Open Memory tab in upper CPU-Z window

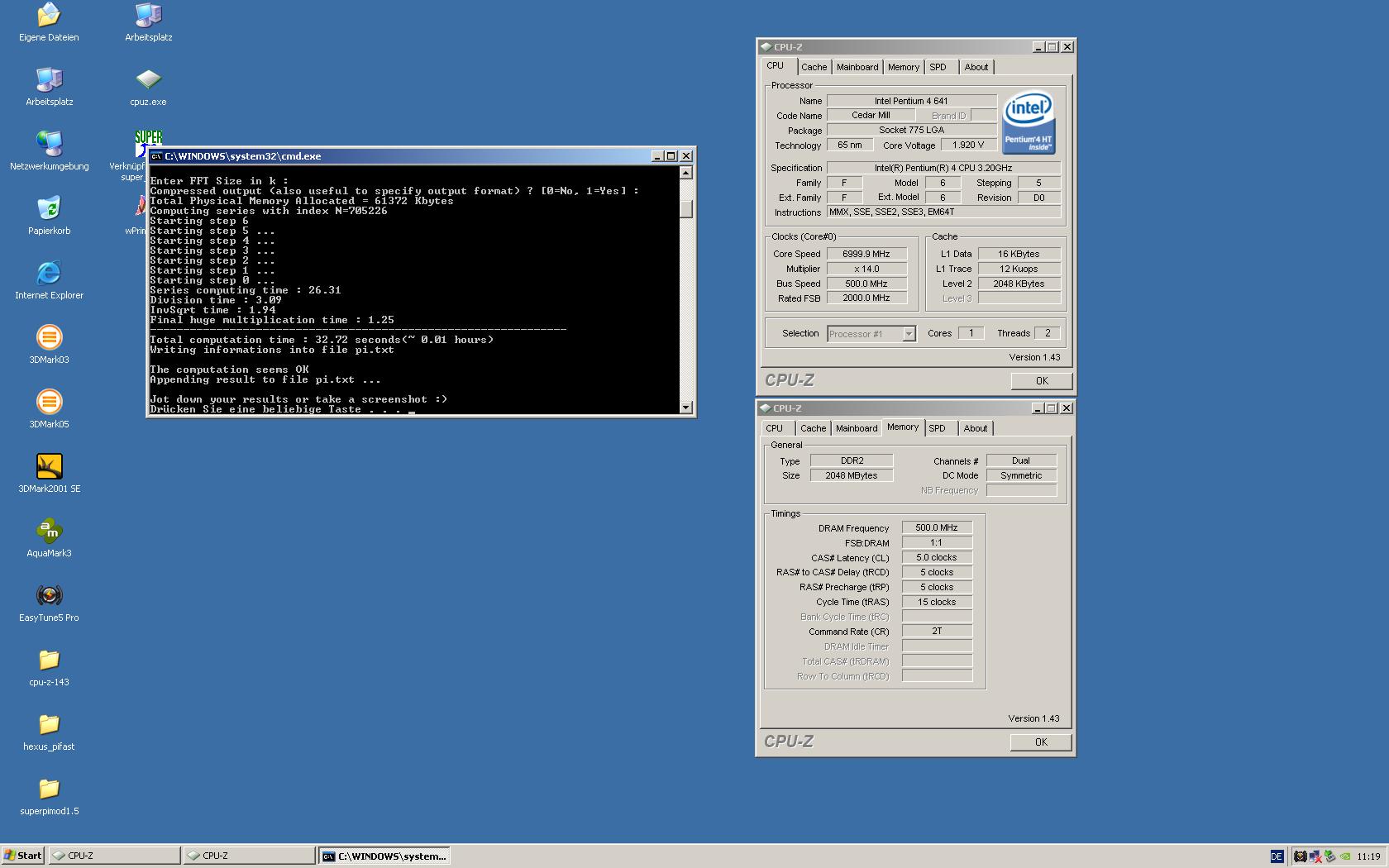[904, 67]
